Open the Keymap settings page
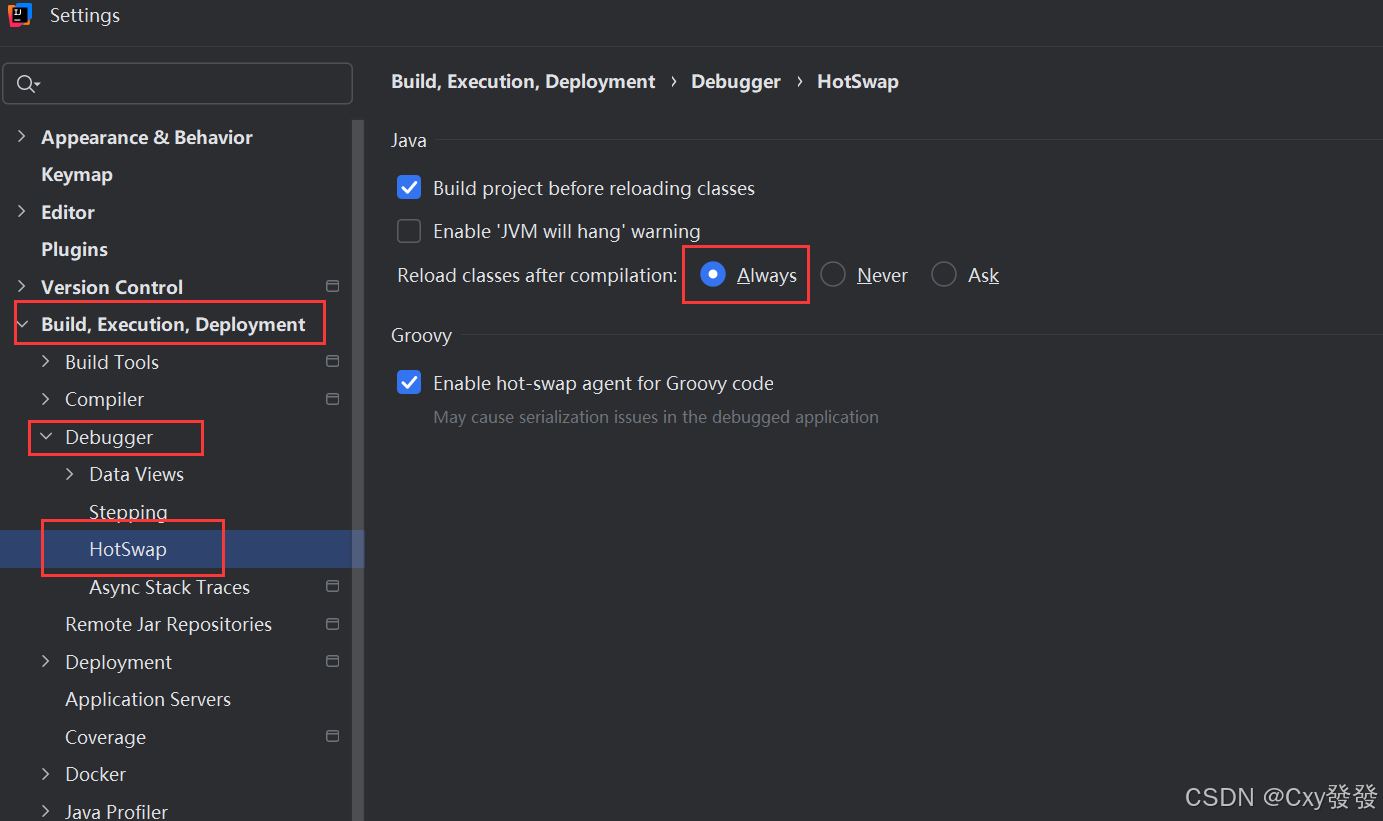The width and height of the screenshot is (1383, 821). (x=77, y=174)
